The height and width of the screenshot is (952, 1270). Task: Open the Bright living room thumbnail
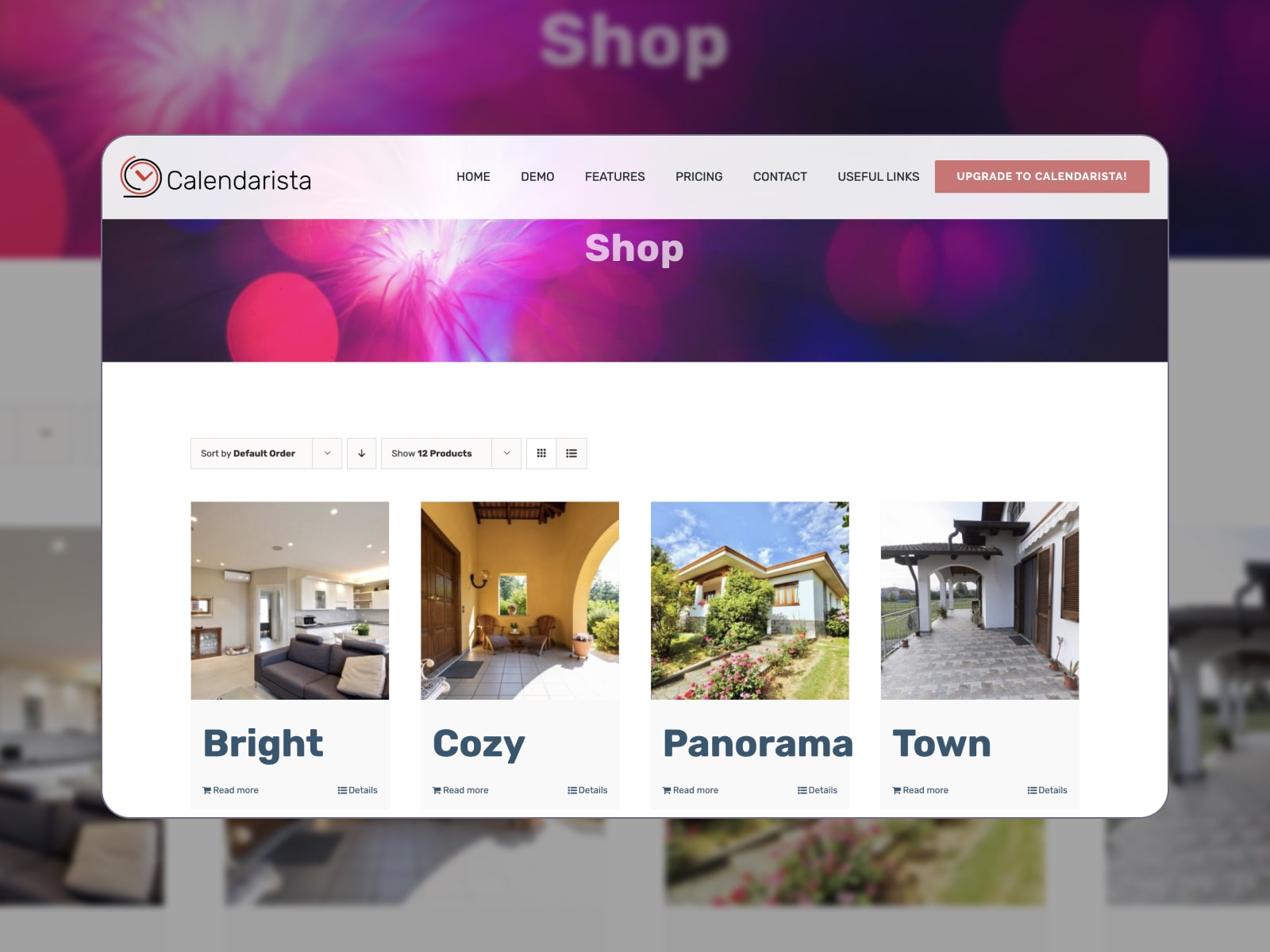290,601
